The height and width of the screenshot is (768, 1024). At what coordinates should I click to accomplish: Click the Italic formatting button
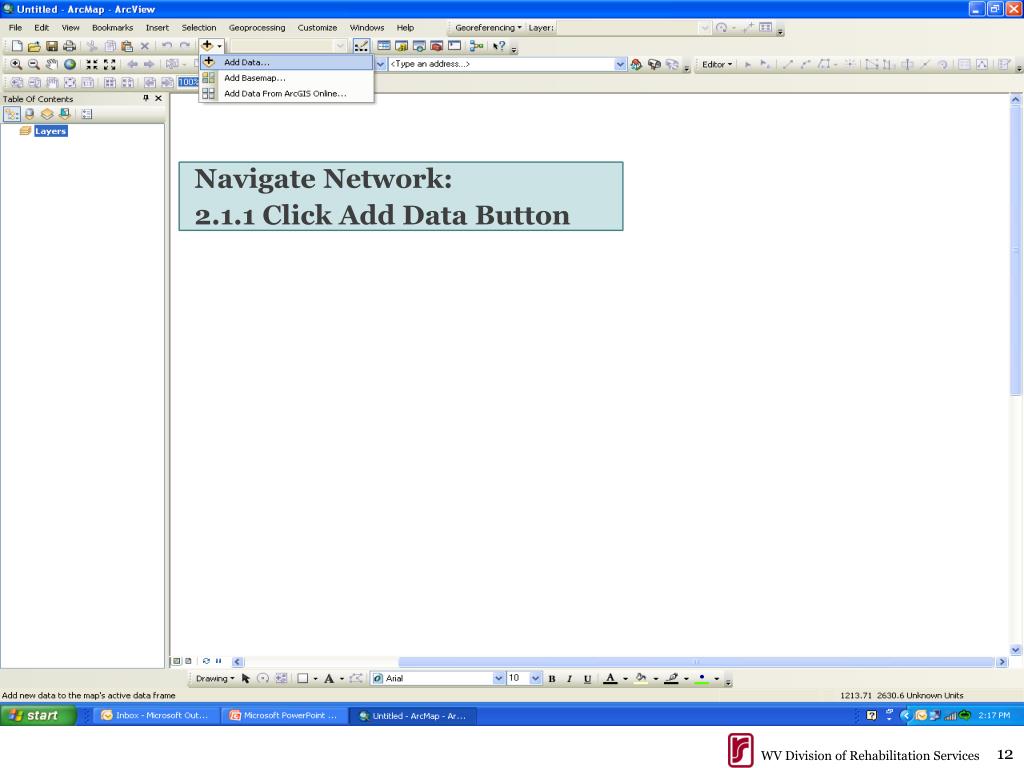[569, 679]
